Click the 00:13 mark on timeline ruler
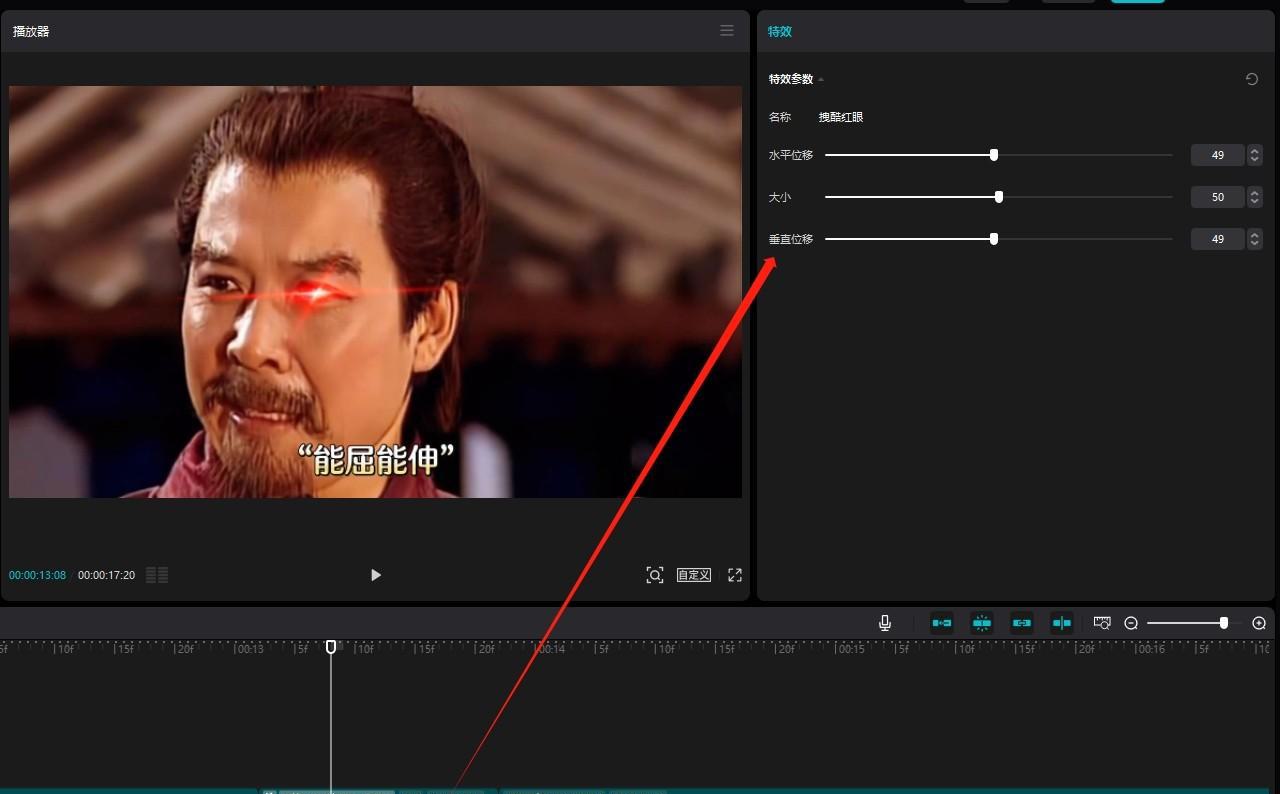 [251, 649]
